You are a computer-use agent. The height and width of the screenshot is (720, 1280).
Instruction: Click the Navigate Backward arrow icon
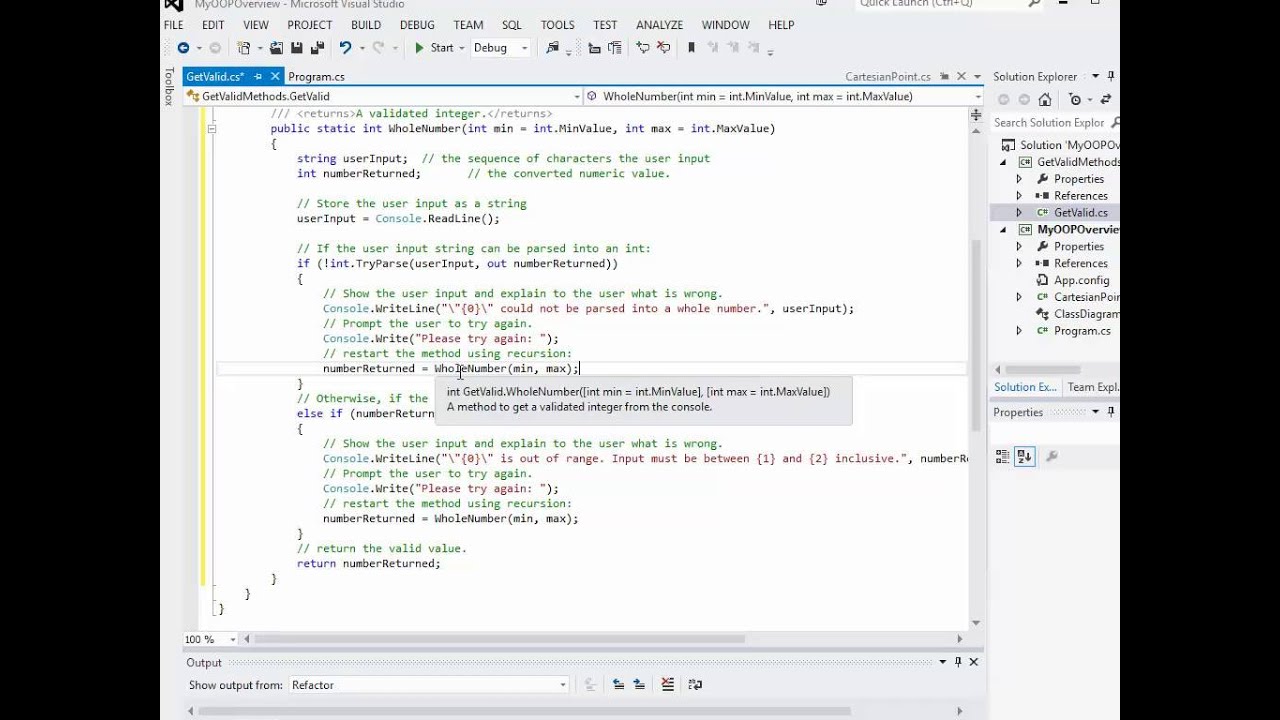point(183,48)
